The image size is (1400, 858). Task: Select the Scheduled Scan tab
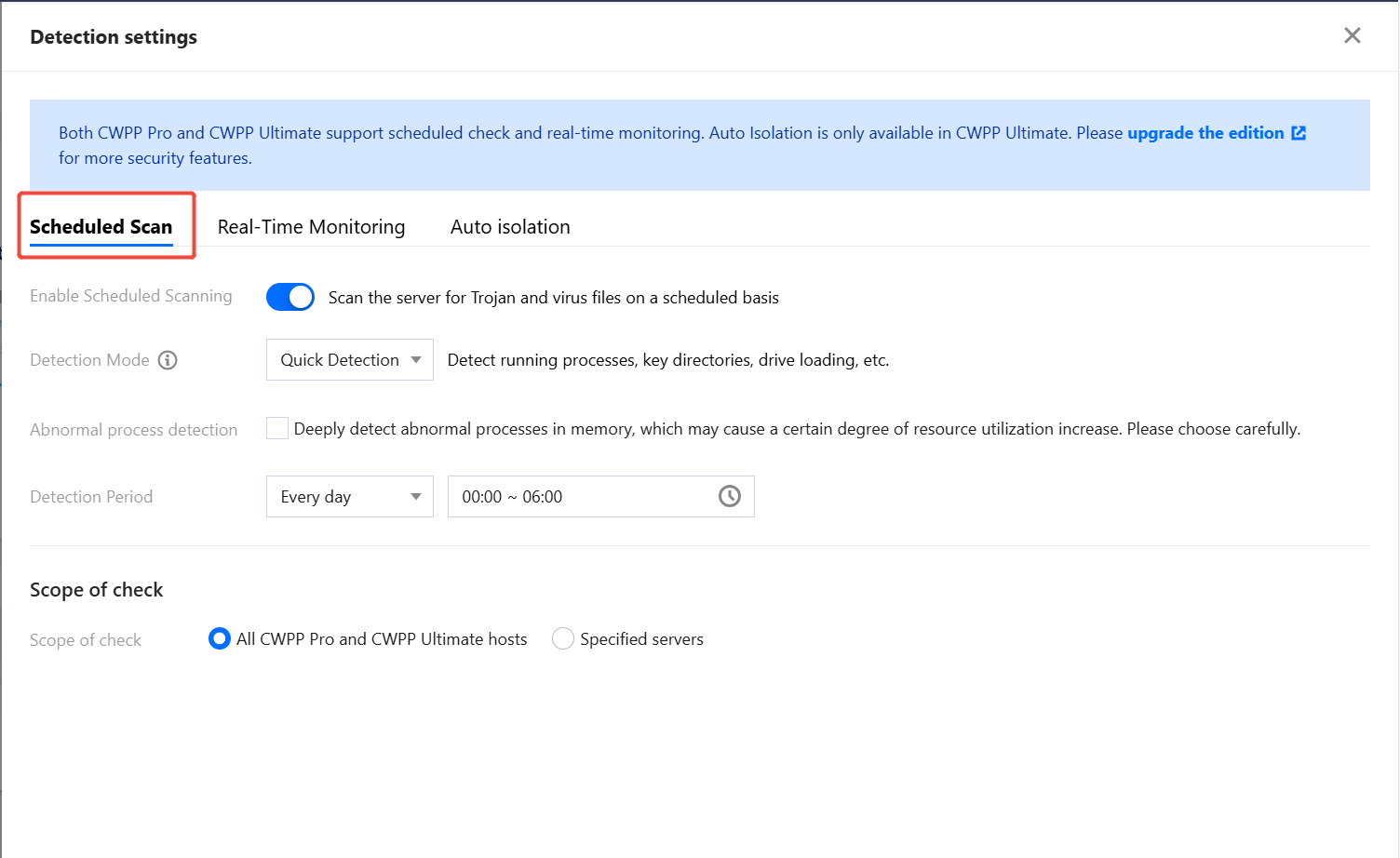tap(101, 227)
